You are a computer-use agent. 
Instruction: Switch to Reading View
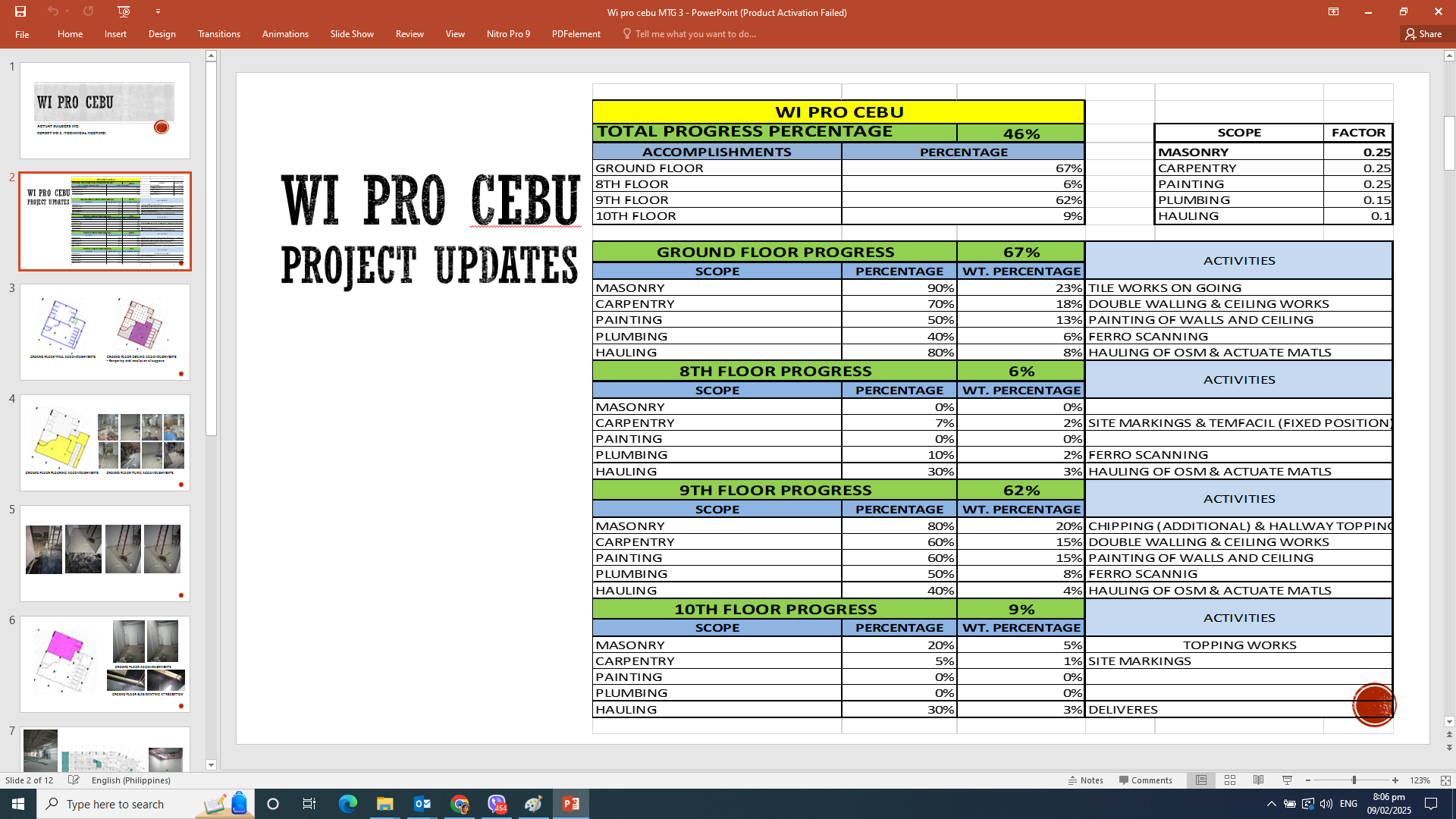point(1258,780)
